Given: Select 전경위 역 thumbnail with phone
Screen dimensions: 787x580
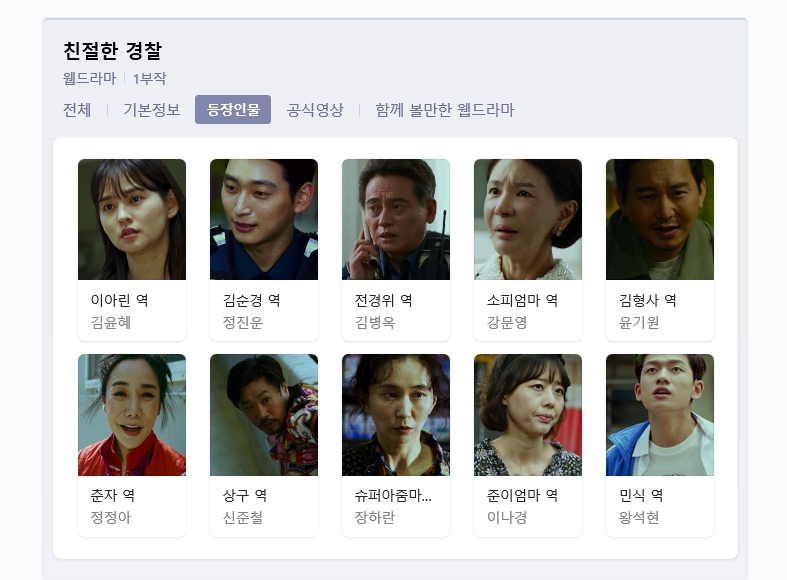Looking at the screenshot, I should tap(396, 219).
